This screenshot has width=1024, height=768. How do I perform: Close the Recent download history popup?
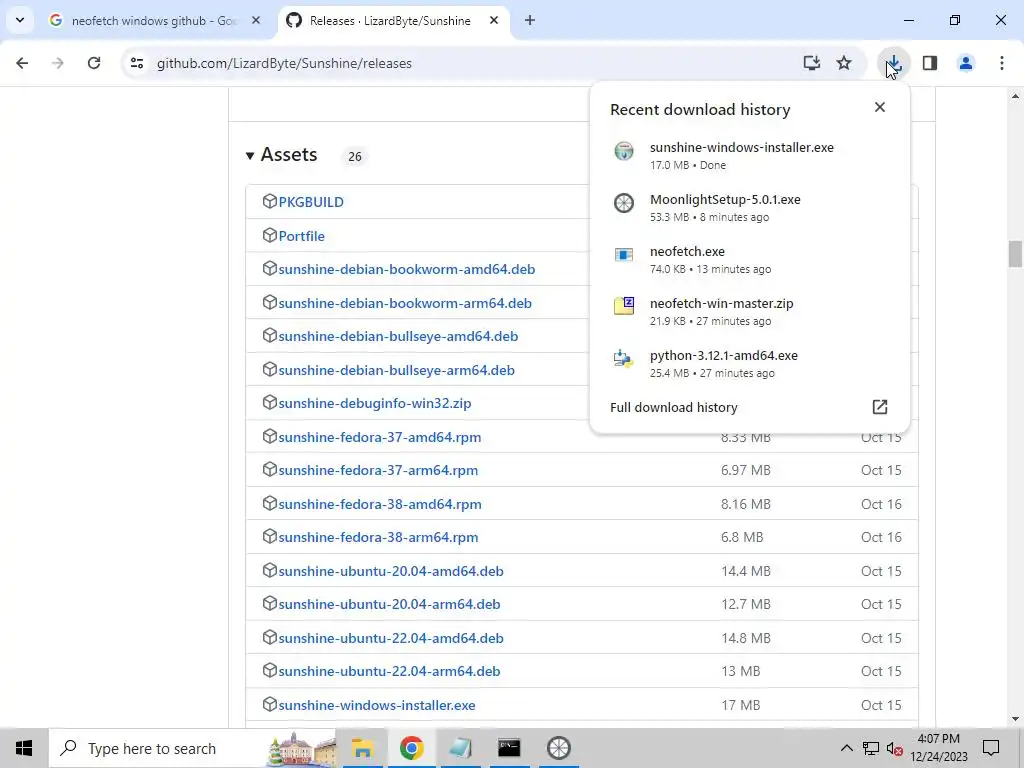[880, 107]
